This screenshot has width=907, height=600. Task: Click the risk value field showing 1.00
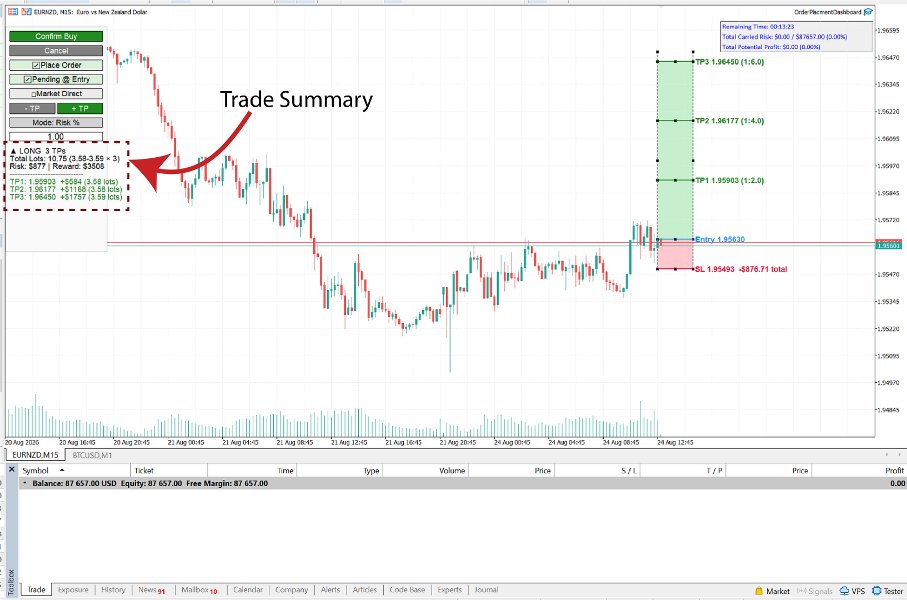click(56, 137)
